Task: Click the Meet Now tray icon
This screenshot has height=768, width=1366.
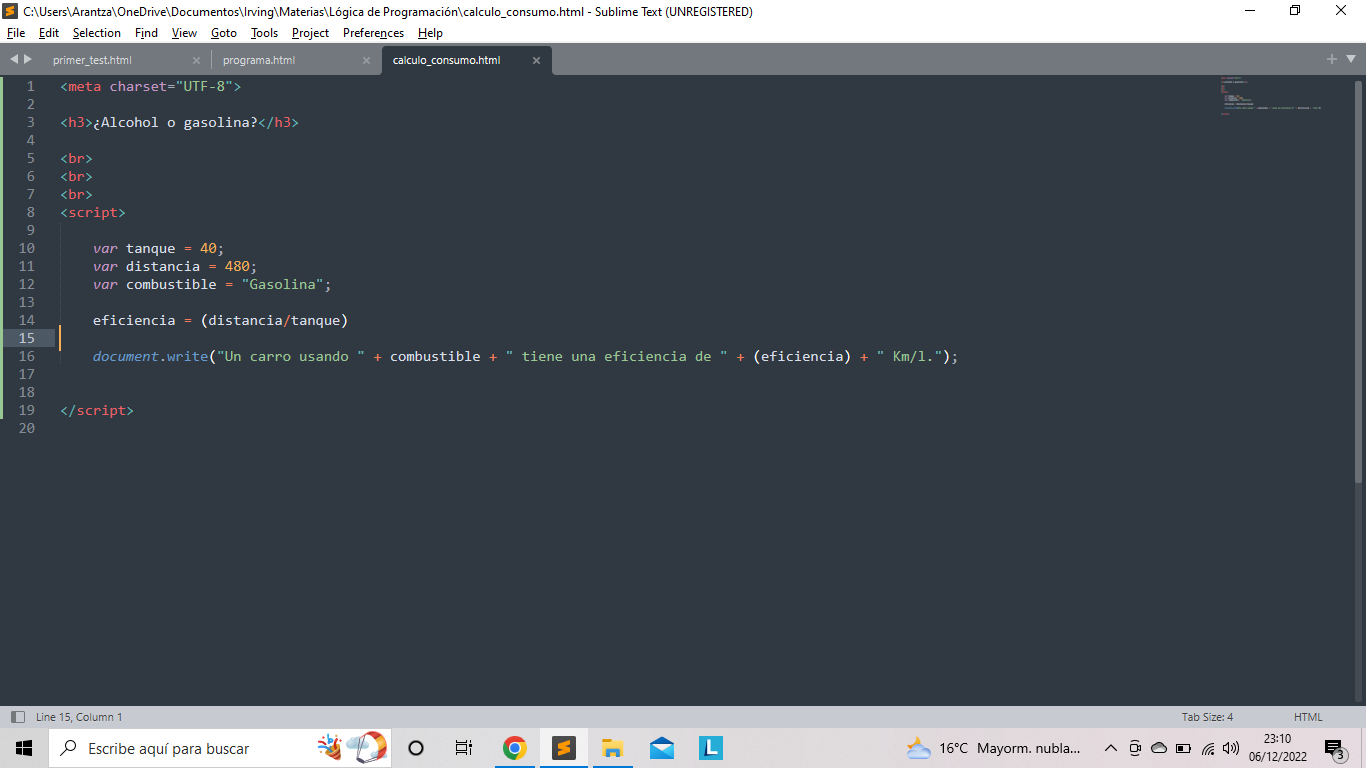Action: (1135, 748)
